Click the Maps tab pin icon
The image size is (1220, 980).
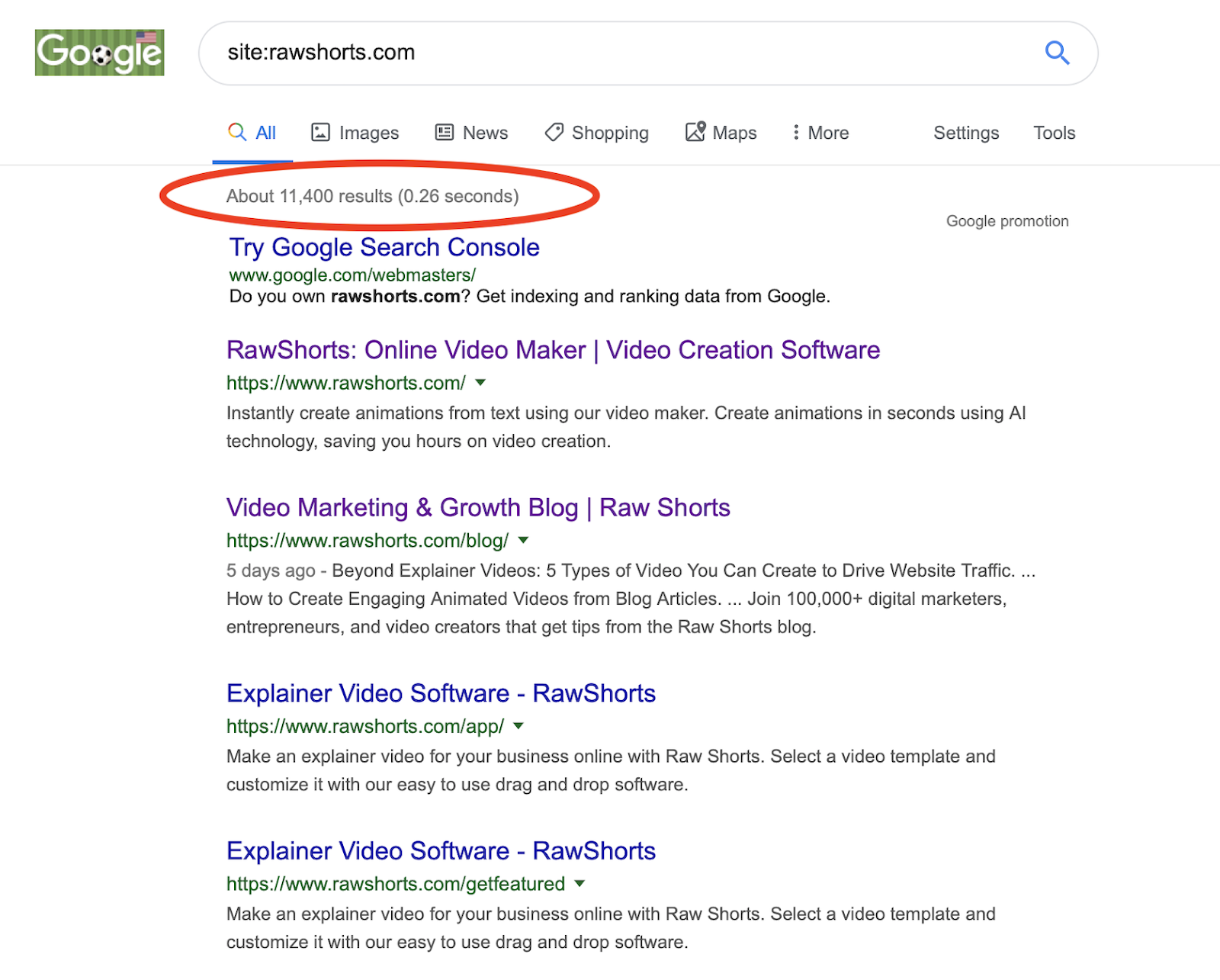point(695,132)
